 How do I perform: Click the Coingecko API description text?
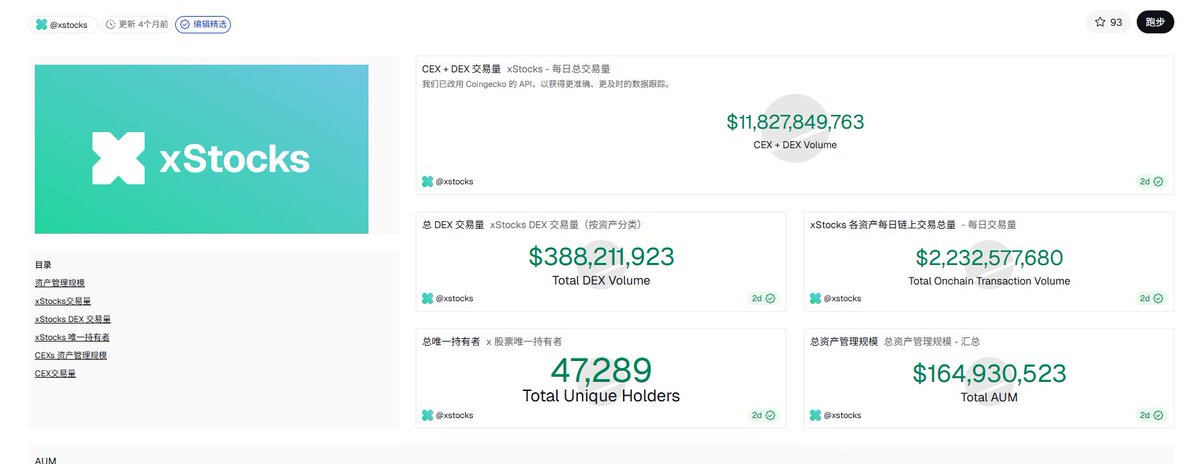click(546, 84)
